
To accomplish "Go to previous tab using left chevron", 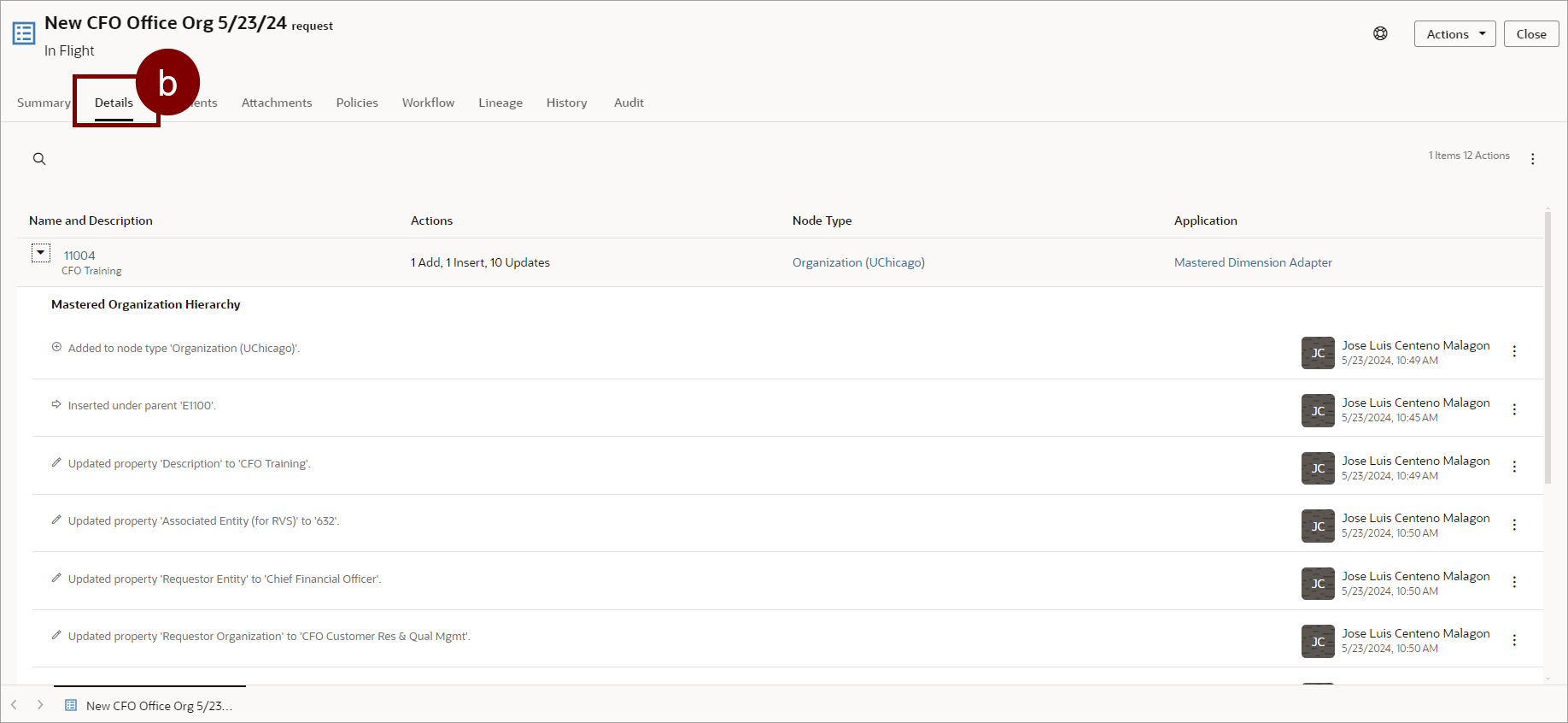I will 14,705.
